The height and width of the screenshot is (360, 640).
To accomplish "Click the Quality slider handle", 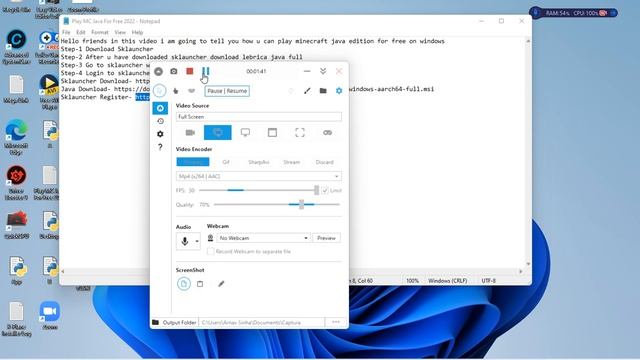I will coord(302,204).
